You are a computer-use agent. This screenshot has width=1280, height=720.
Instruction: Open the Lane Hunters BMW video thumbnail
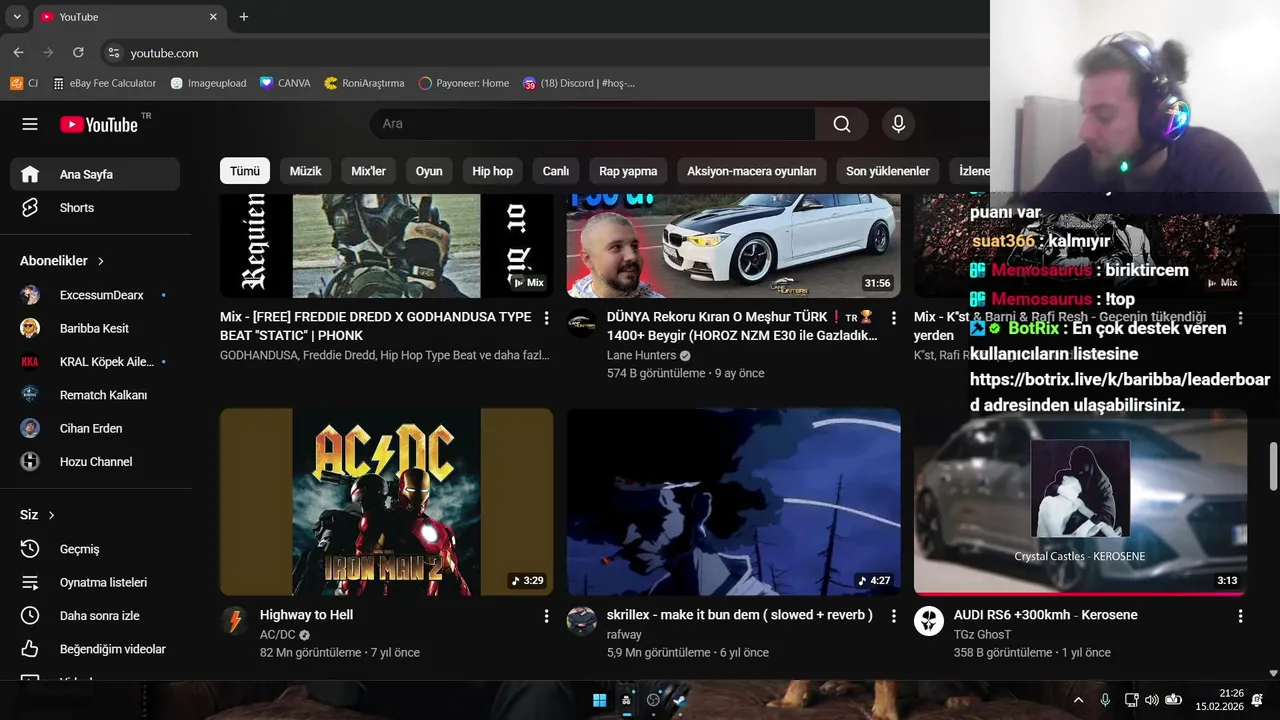pos(733,246)
